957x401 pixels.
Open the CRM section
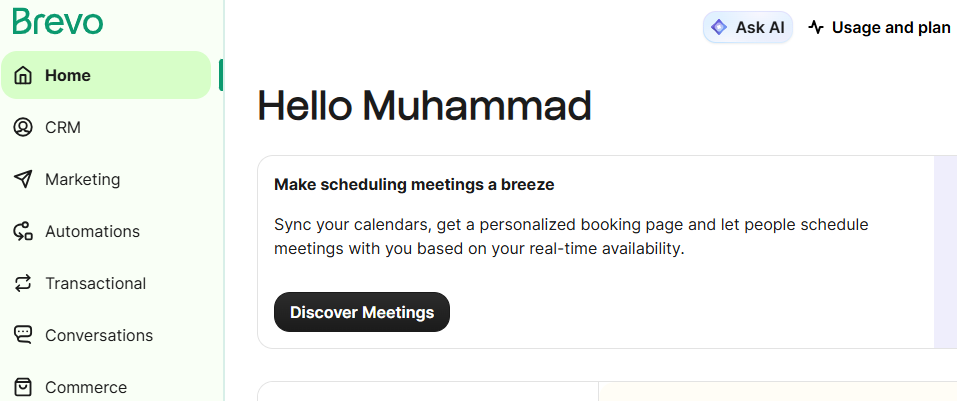point(63,128)
